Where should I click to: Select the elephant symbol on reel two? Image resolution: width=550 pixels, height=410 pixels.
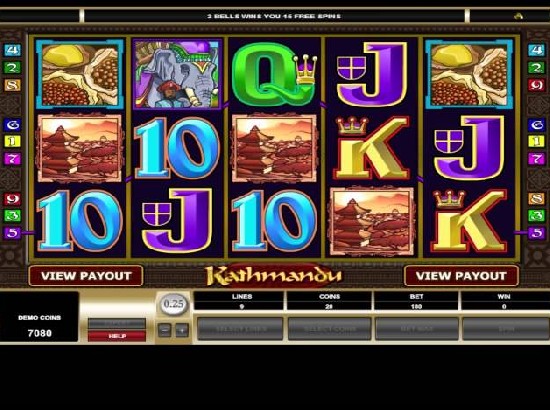178,74
